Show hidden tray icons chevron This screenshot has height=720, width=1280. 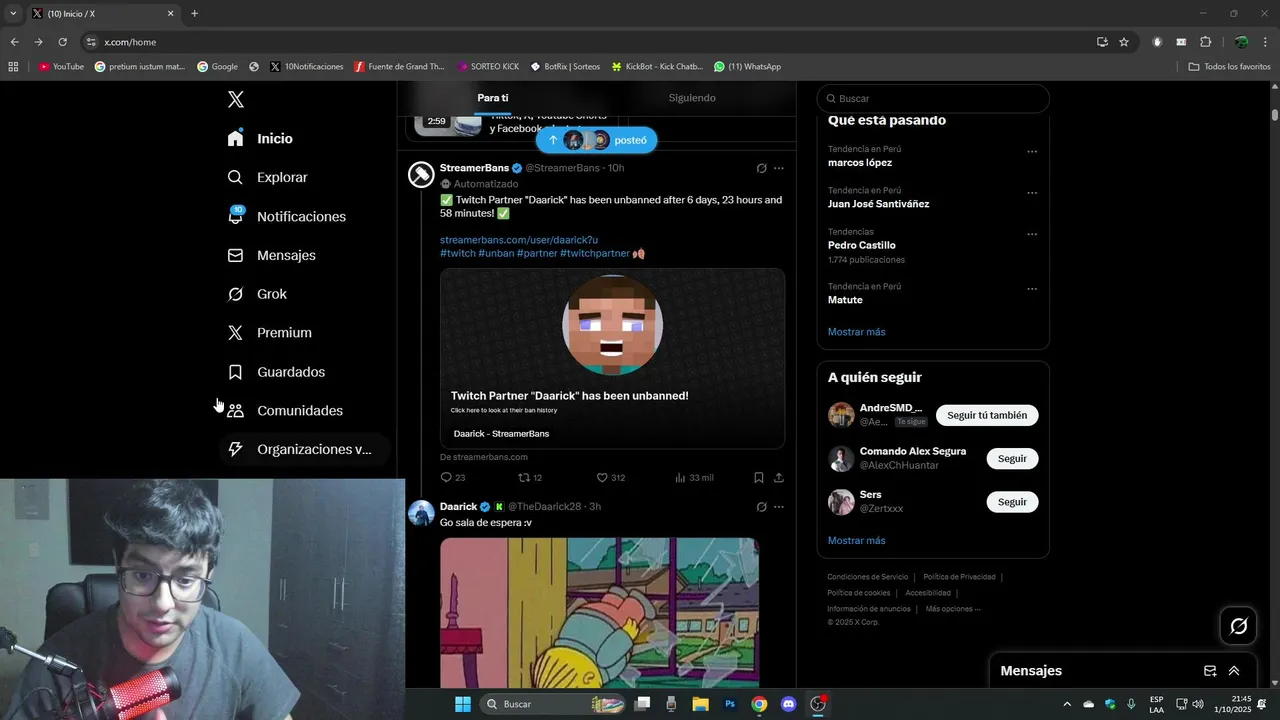(x=1066, y=704)
